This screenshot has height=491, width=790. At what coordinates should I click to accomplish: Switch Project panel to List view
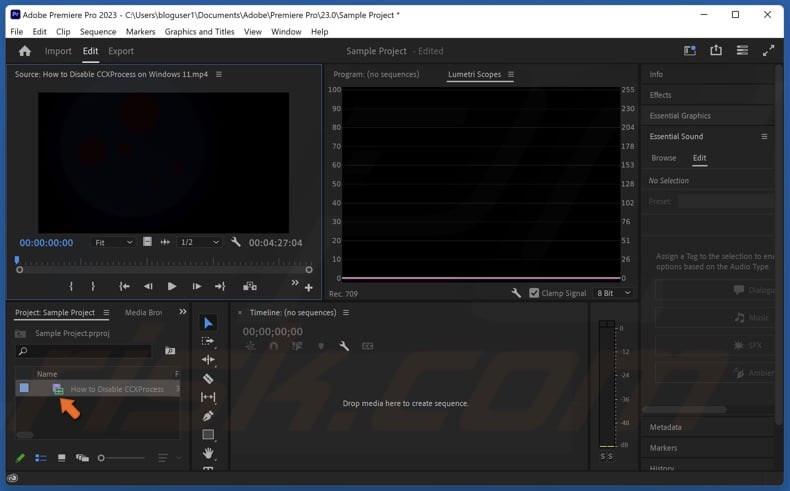[x=41, y=458]
